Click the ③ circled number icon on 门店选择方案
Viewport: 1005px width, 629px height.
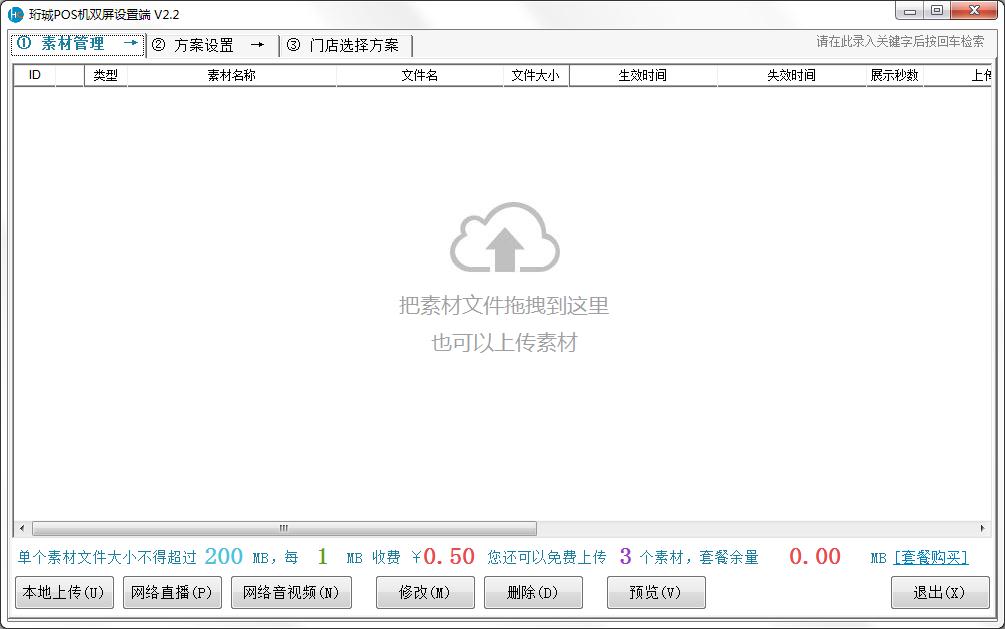point(291,44)
